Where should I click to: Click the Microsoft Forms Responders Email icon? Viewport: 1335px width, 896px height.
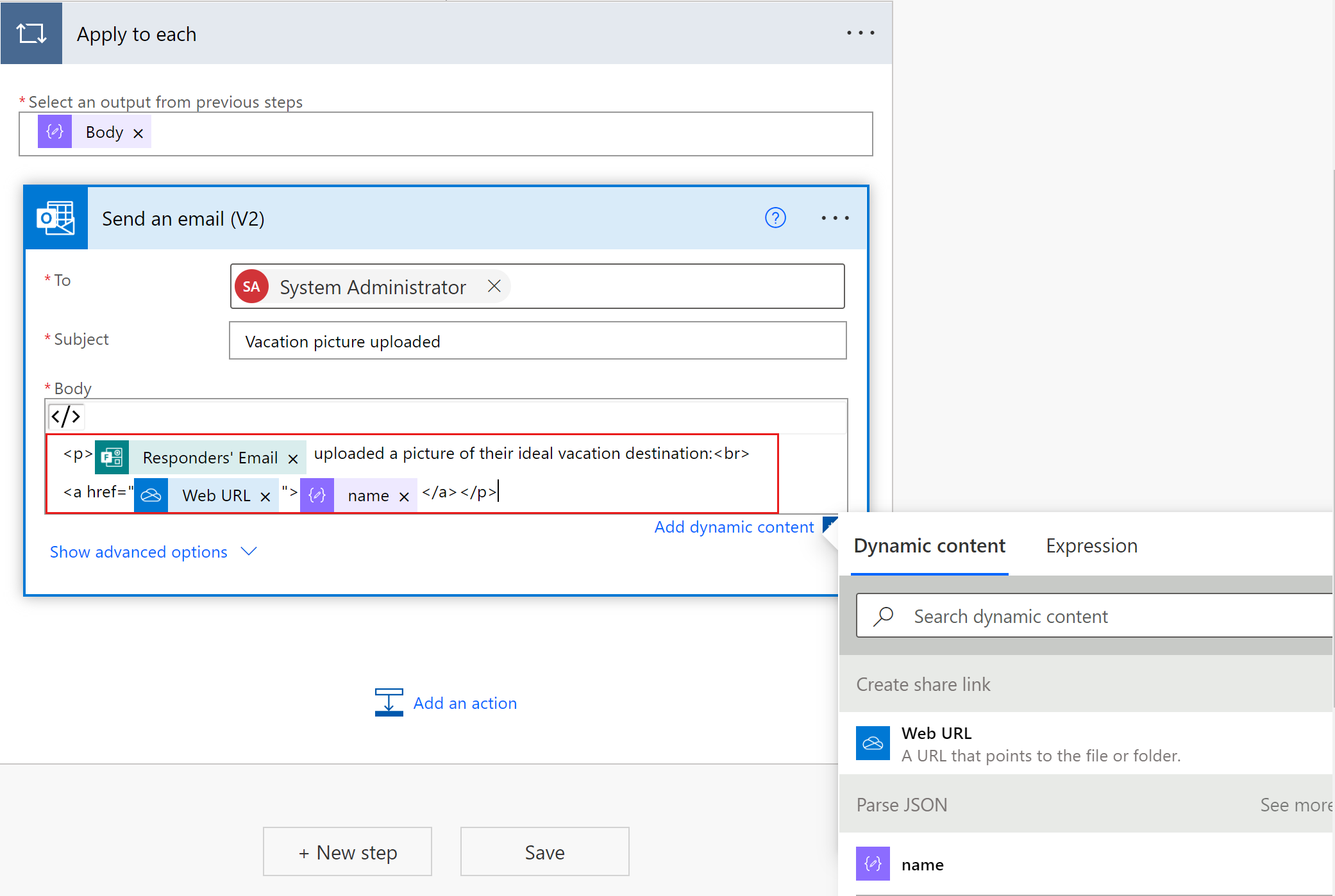114,454
